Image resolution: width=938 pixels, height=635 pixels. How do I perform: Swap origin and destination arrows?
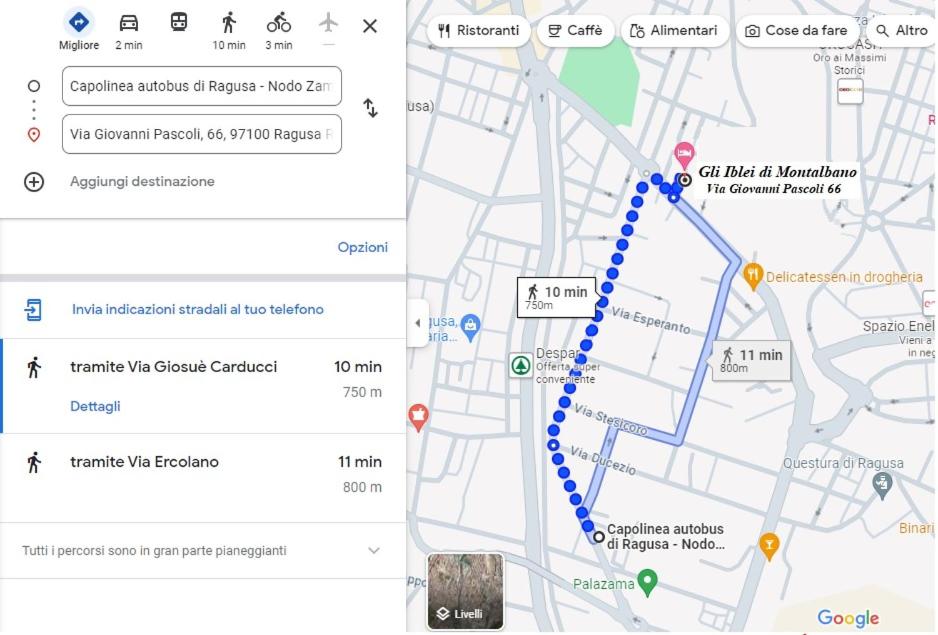[x=370, y=108]
